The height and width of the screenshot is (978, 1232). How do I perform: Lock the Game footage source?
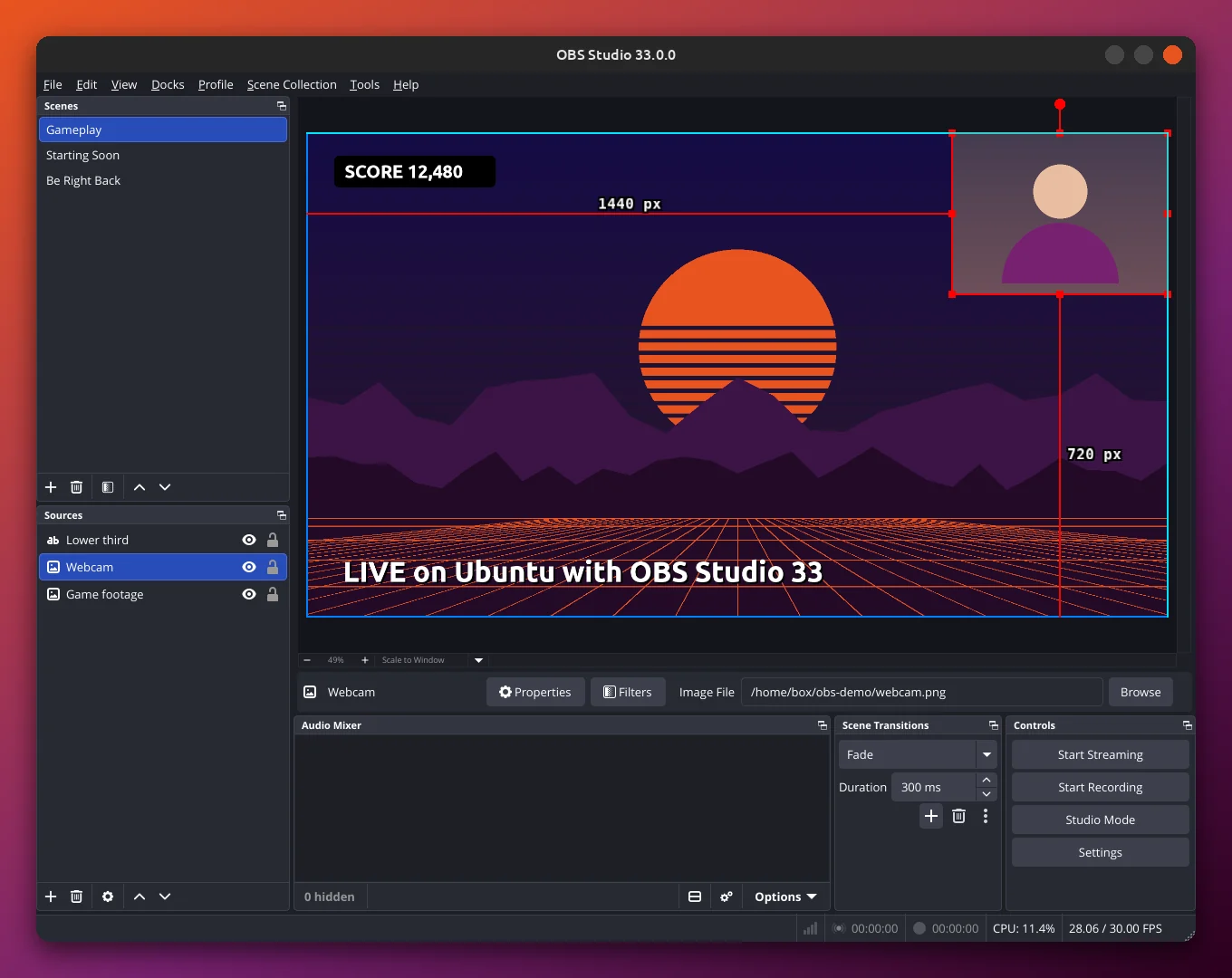pos(273,594)
